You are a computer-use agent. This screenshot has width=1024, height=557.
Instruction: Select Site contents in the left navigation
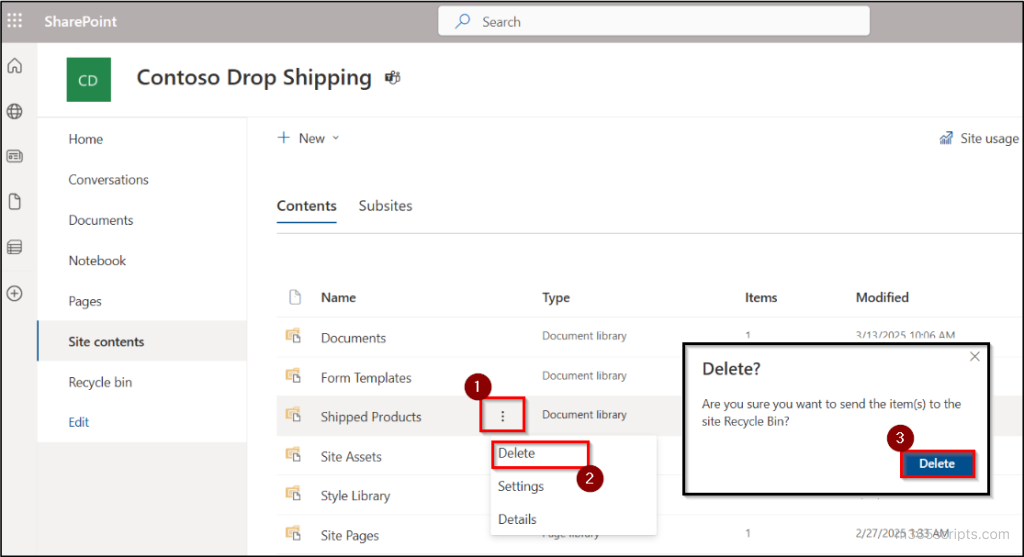(142, 342)
